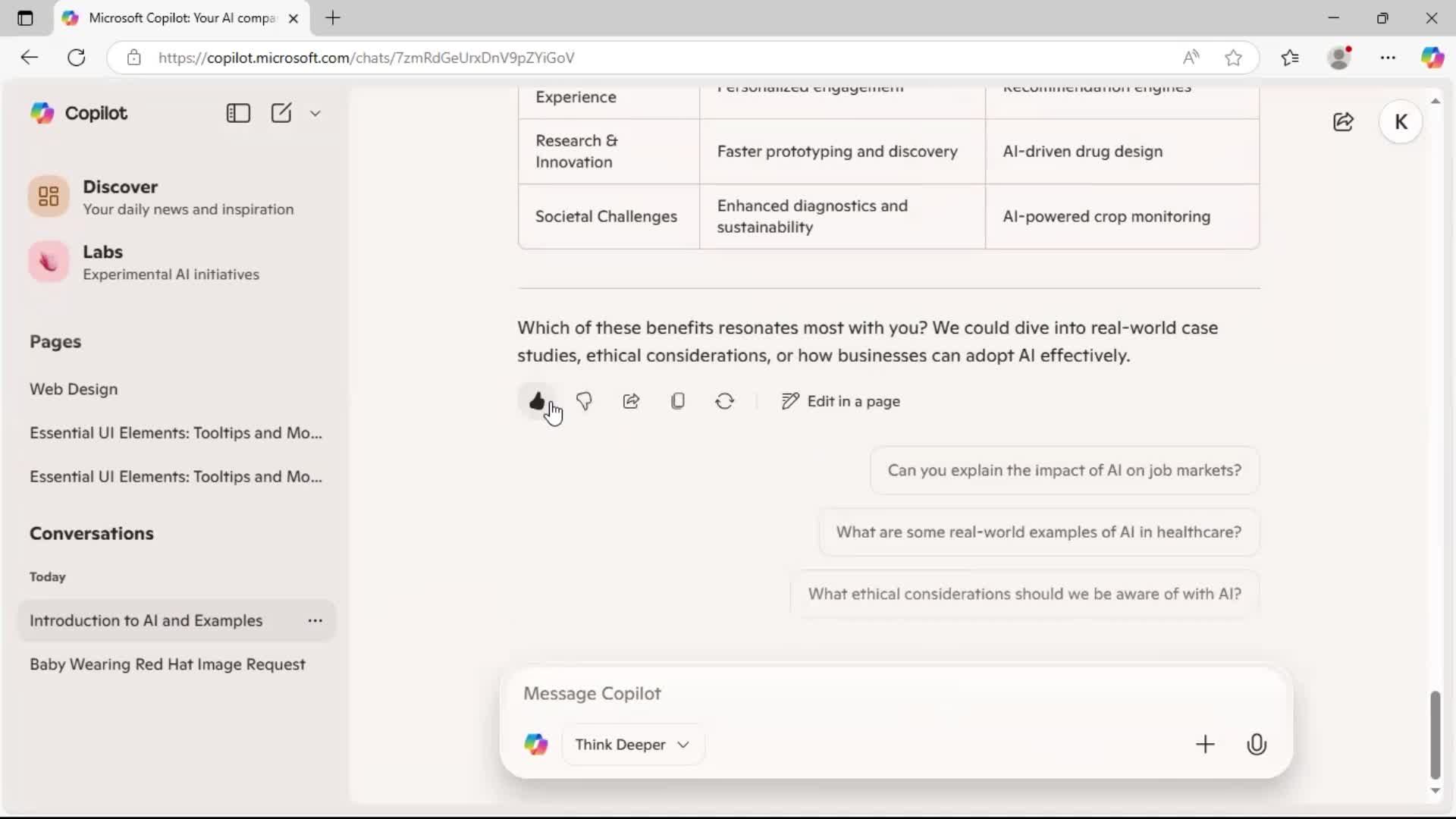Click the address bar URL
Viewport: 1456px width, 819px height.
pos(366,58)
